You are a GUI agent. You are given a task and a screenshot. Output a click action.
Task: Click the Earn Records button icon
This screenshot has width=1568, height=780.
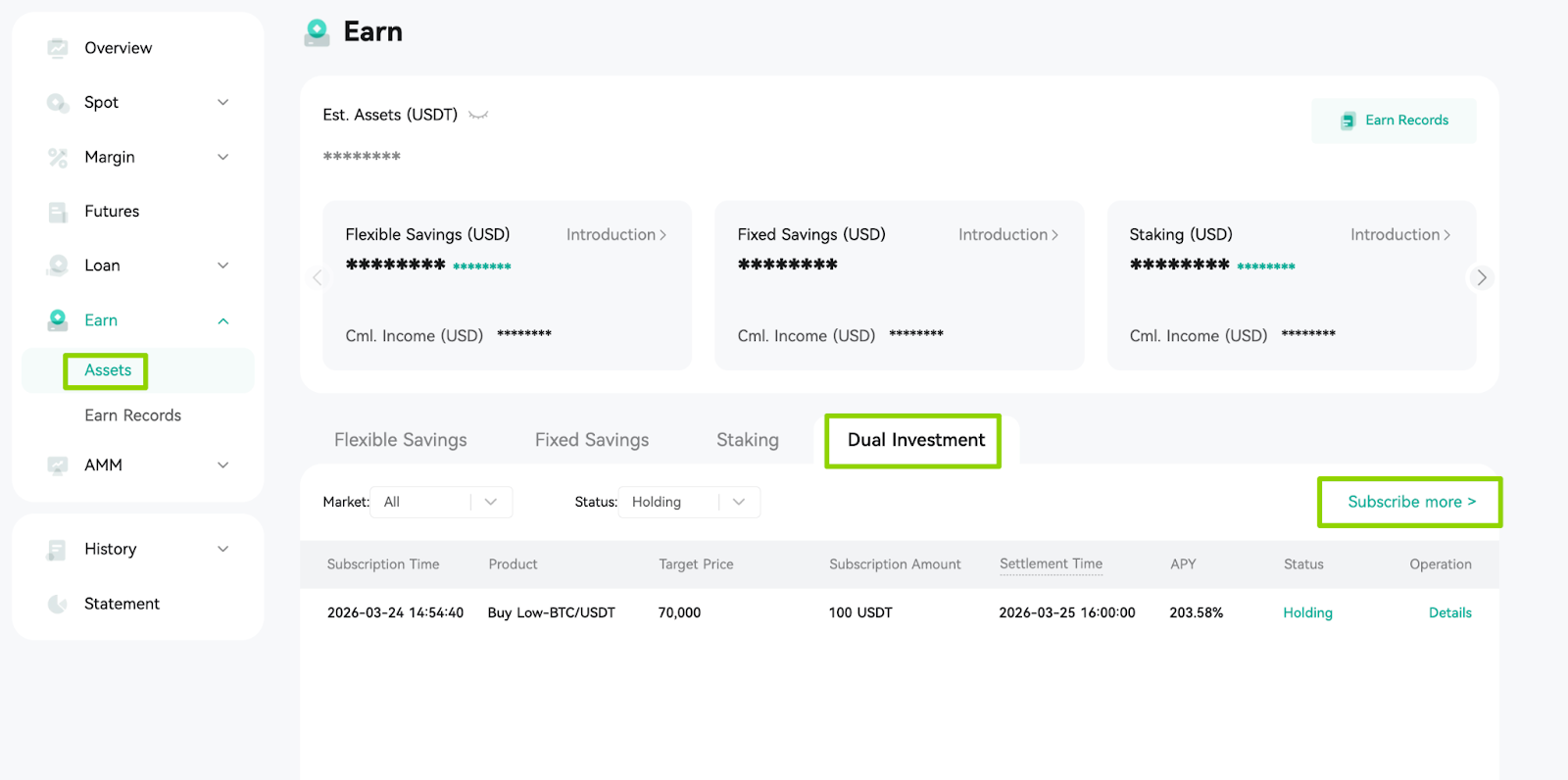click(1348, 121)
